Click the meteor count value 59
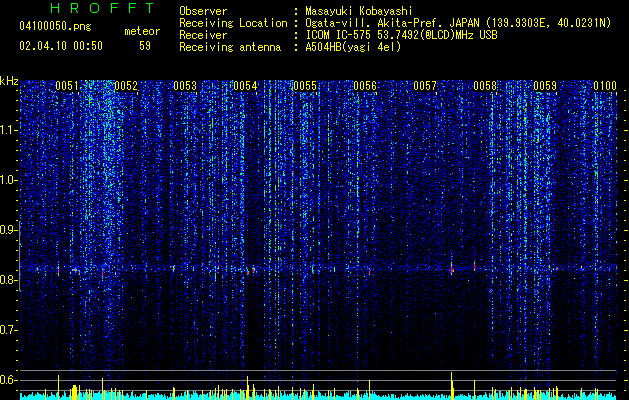The image size is (629, 400). (145, 46)
